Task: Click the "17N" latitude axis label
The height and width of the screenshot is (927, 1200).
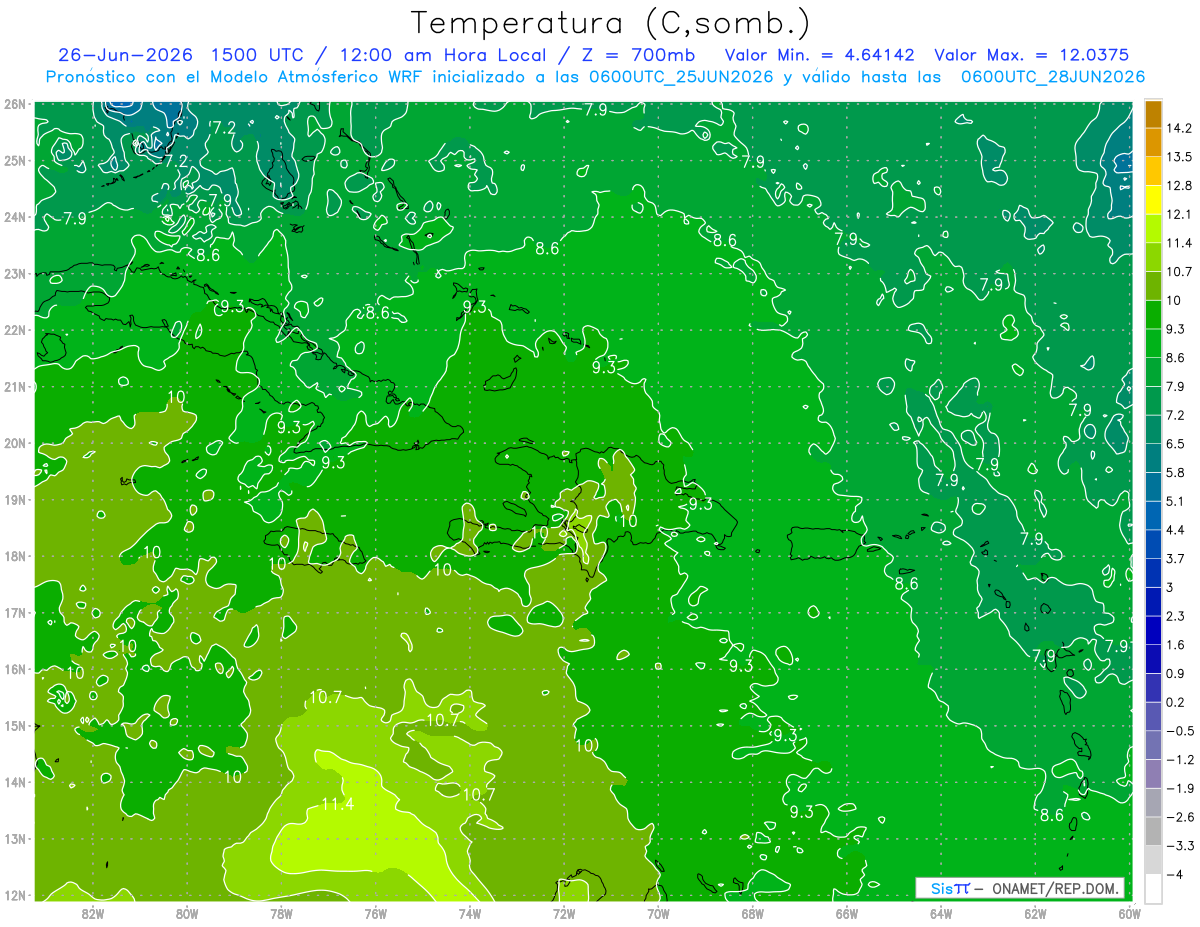Action: 14,612
